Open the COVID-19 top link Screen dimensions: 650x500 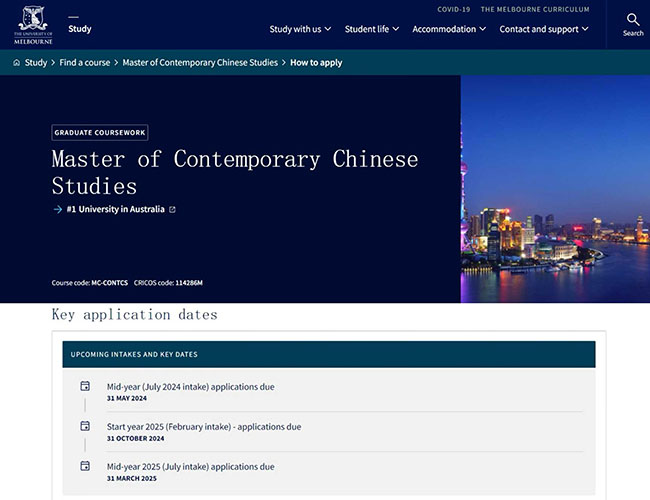[x=453, y=9]
